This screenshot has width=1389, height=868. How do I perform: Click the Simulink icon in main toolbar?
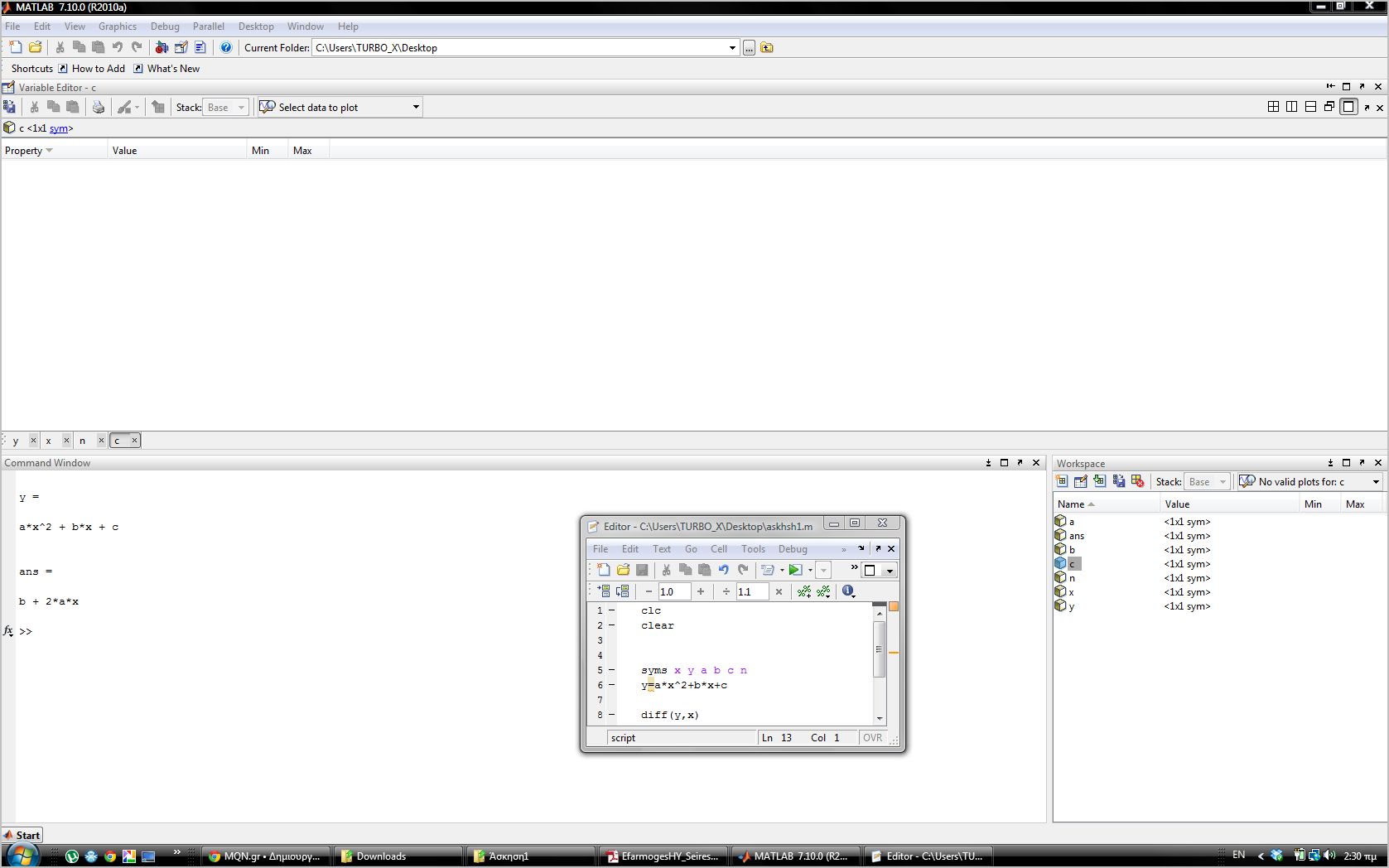162,48
